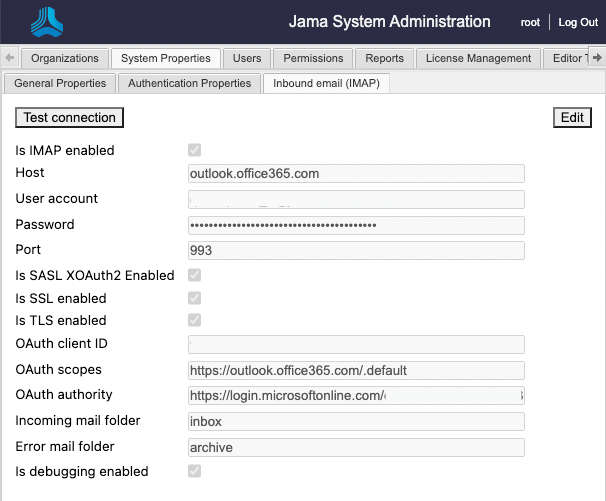The width and height of the screenshot is (606, 501).
Task: Click the OAuth authority label
Action: [64, 395]
